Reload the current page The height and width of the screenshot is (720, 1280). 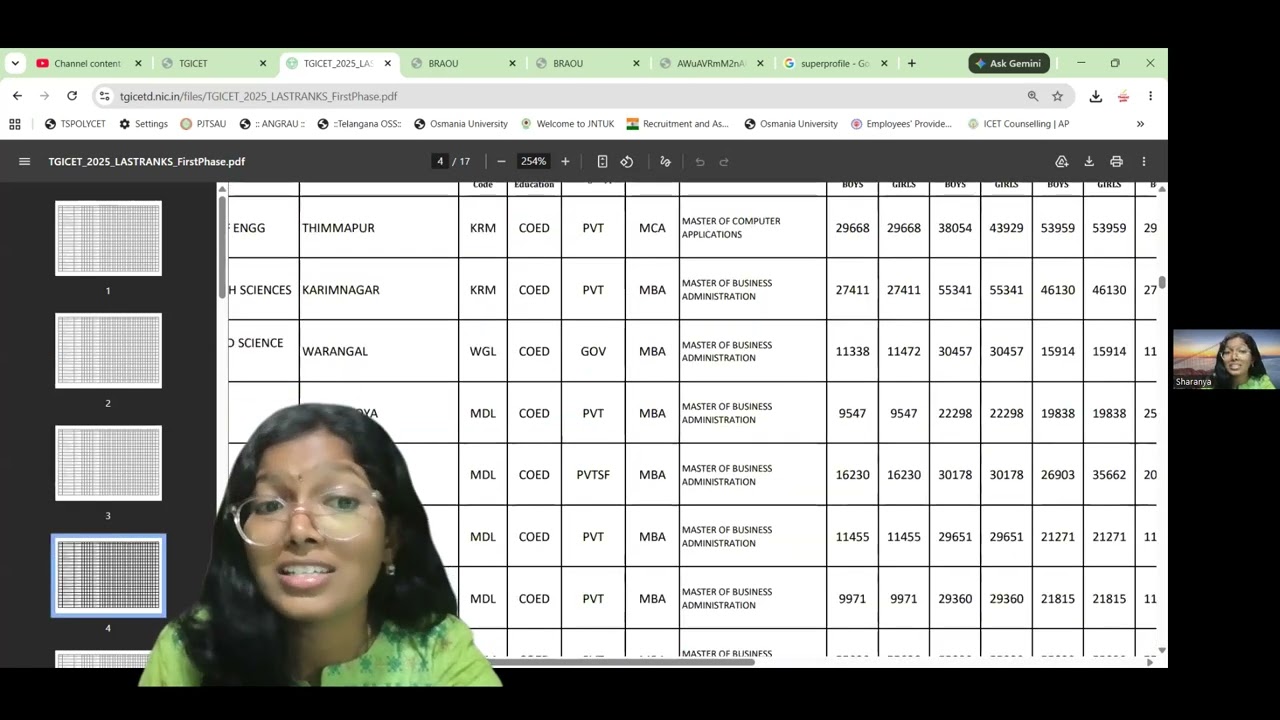click(72, 96)
